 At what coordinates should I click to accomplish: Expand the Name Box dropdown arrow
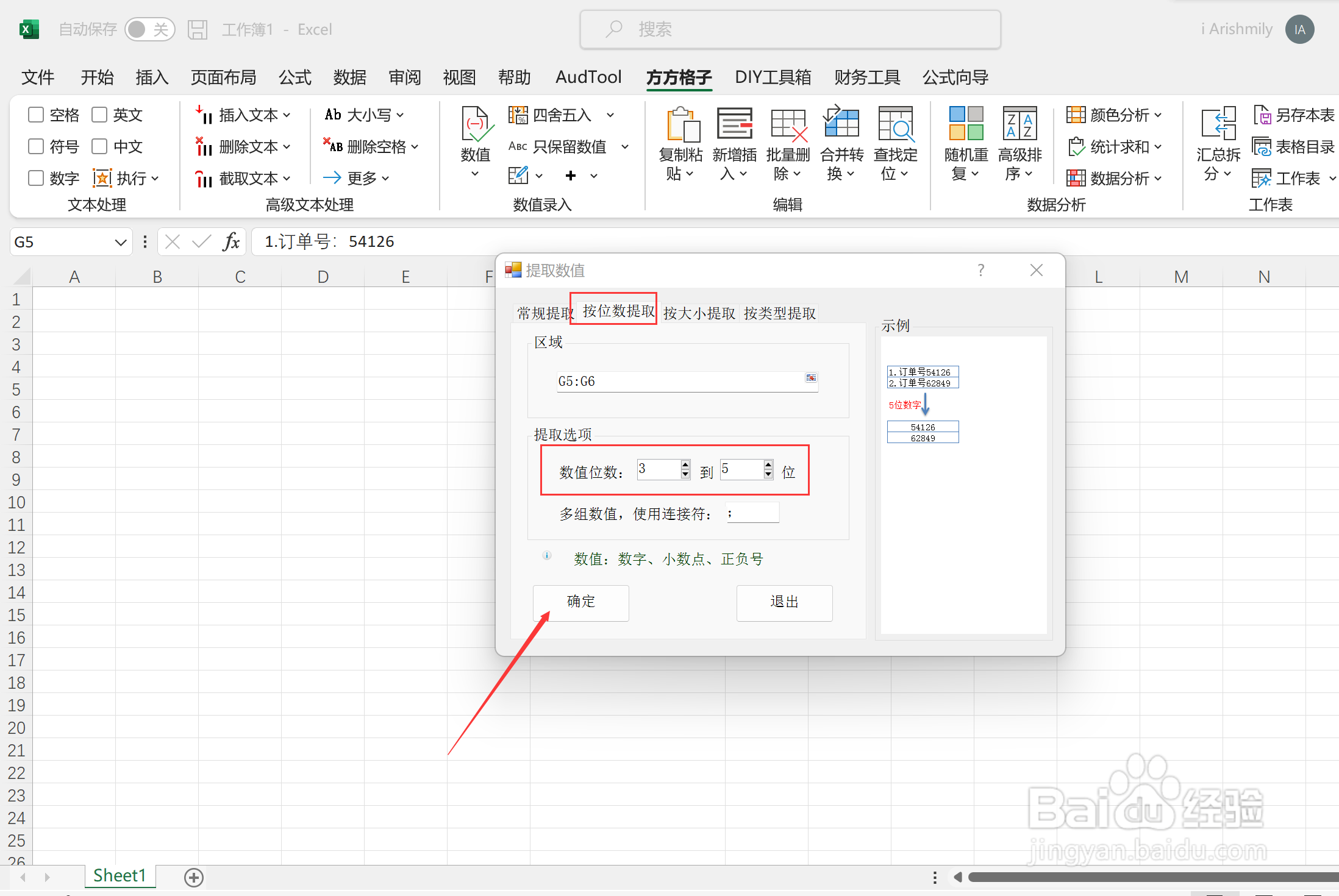(120, 243)
